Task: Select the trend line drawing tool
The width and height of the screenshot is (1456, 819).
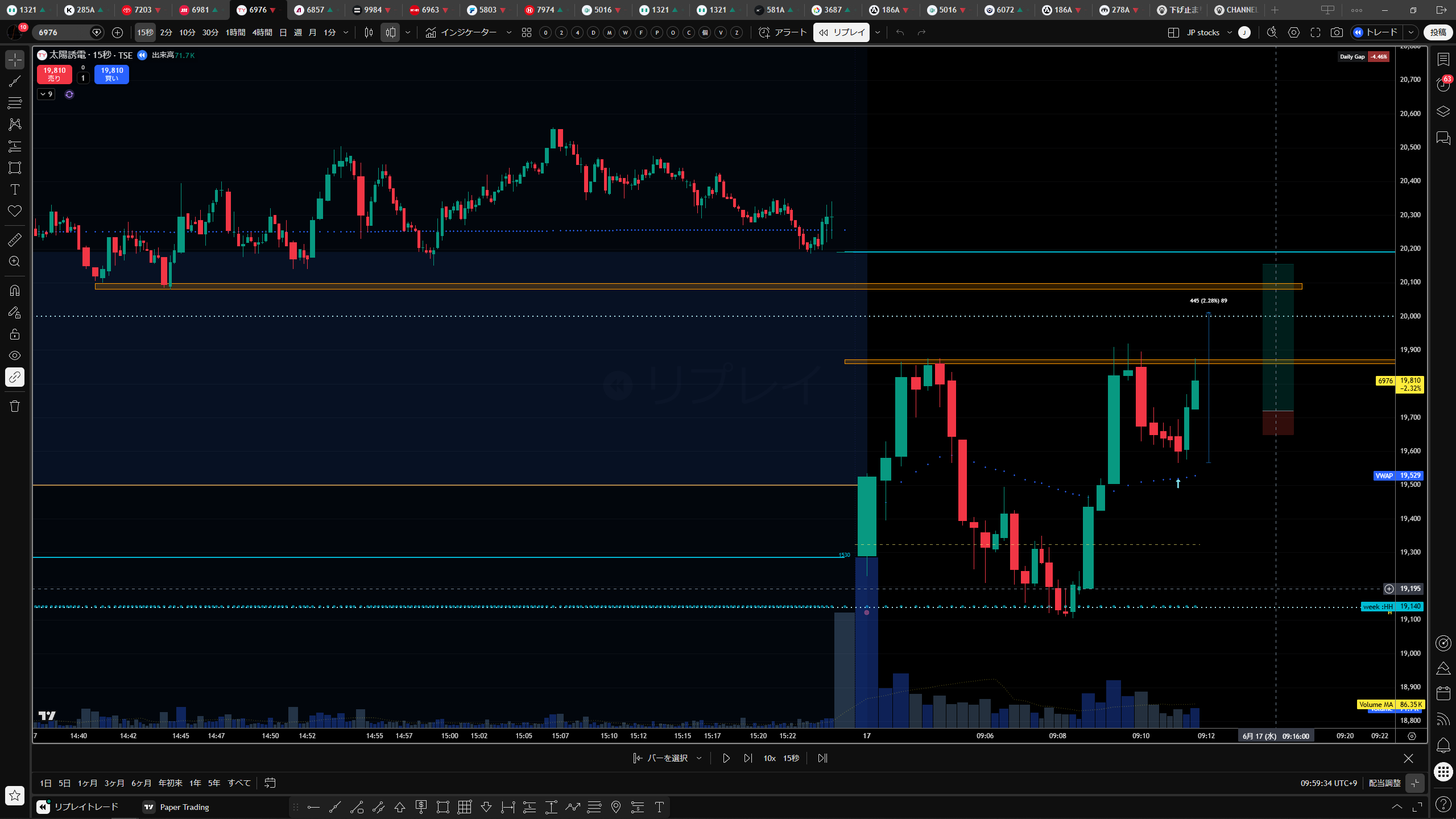Action: (15, 81)
